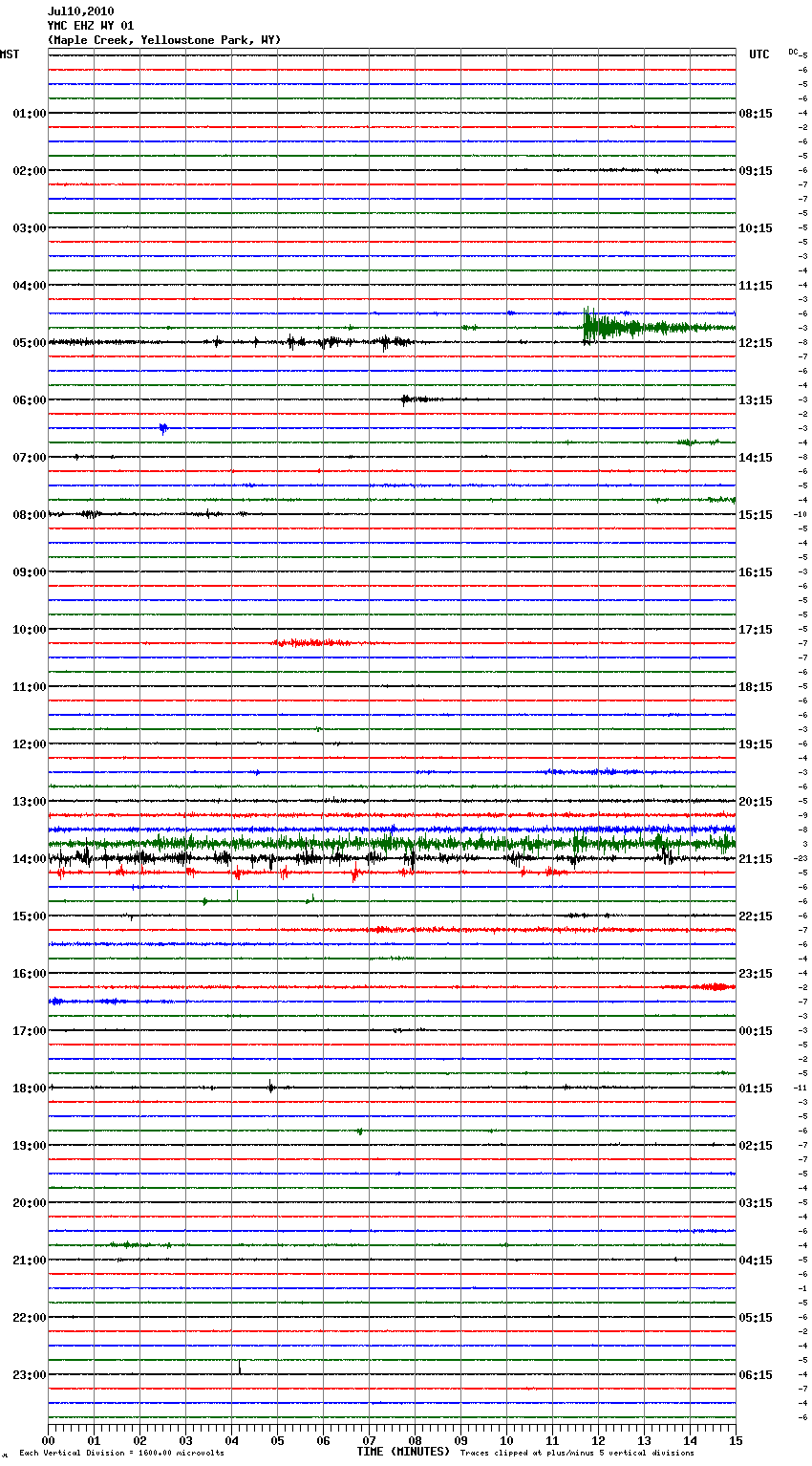Click the 18:15 UTC row label
The height and width of the screenshot is (1466, 812).
(756, 687)
